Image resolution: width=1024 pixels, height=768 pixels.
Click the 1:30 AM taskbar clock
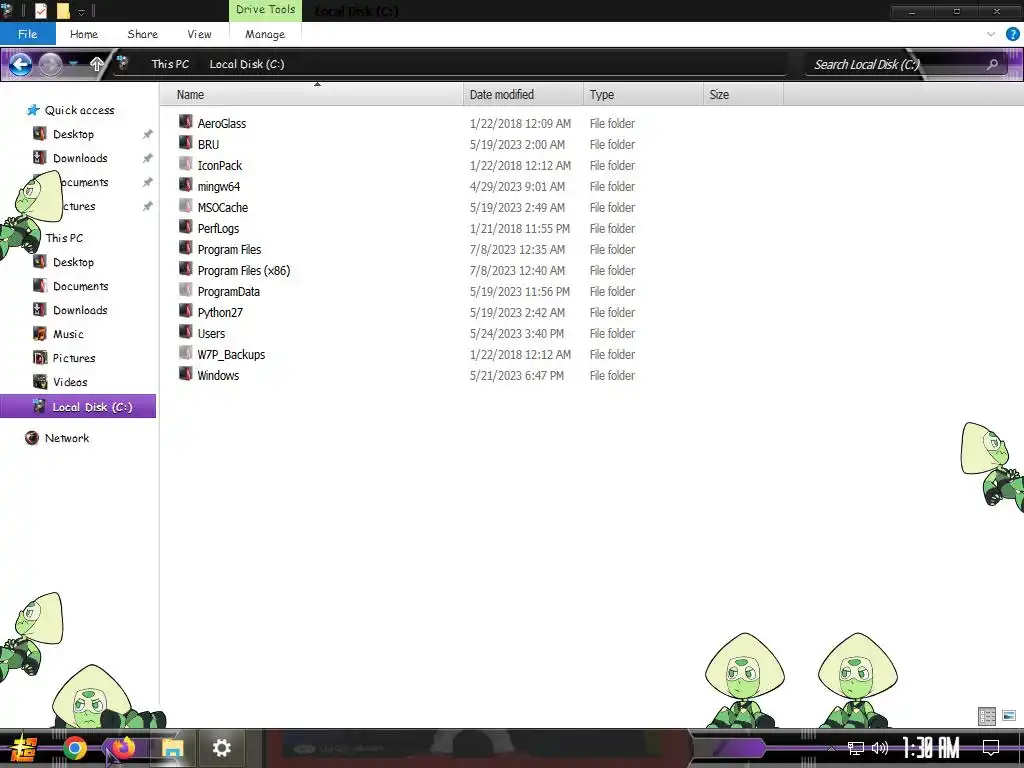(x=931, y=748)
